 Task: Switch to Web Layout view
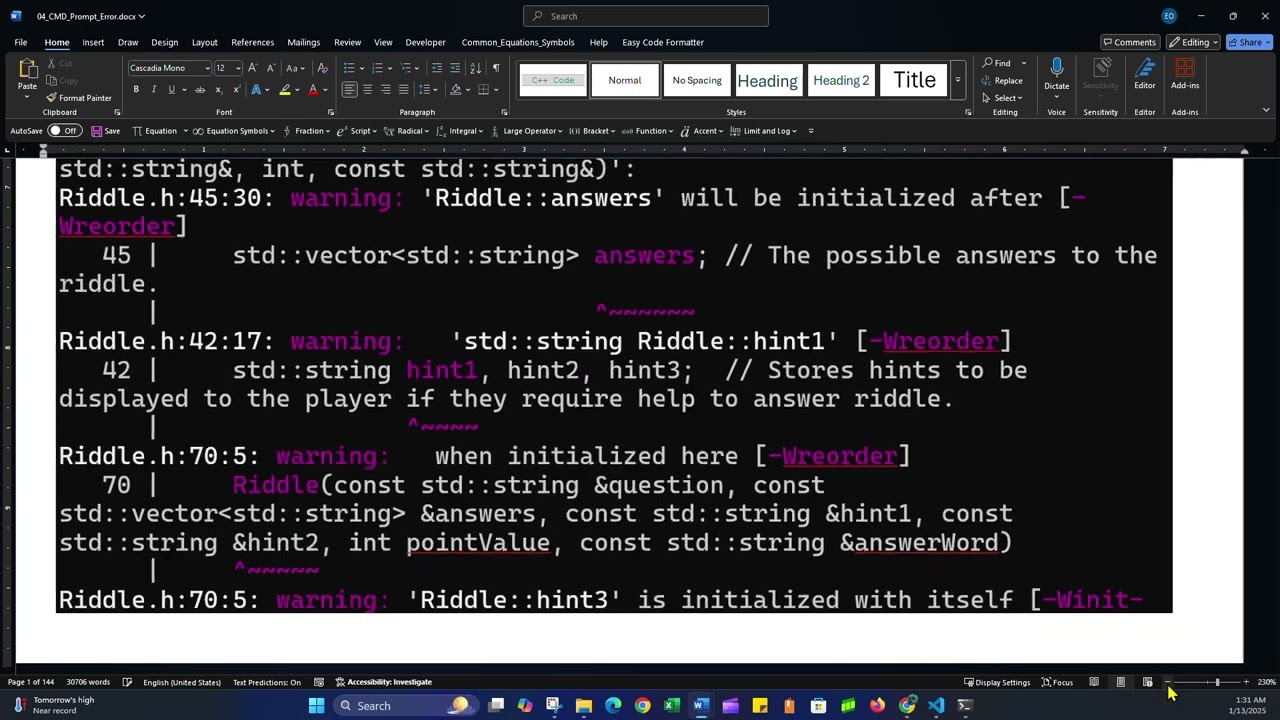pos(1147,682)
